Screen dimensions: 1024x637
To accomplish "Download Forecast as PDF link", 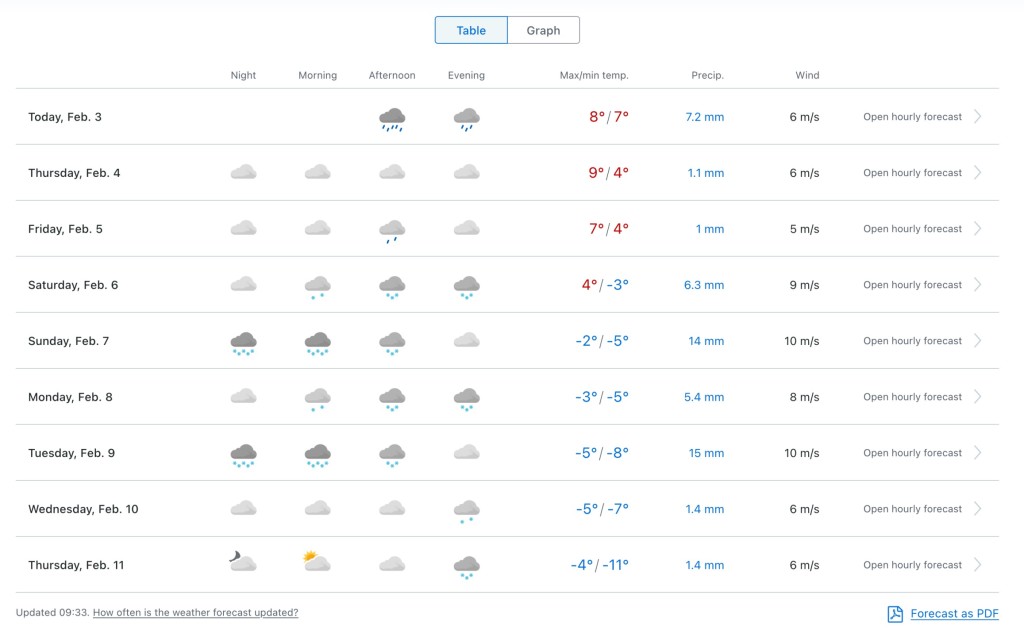I will (954, 613).
